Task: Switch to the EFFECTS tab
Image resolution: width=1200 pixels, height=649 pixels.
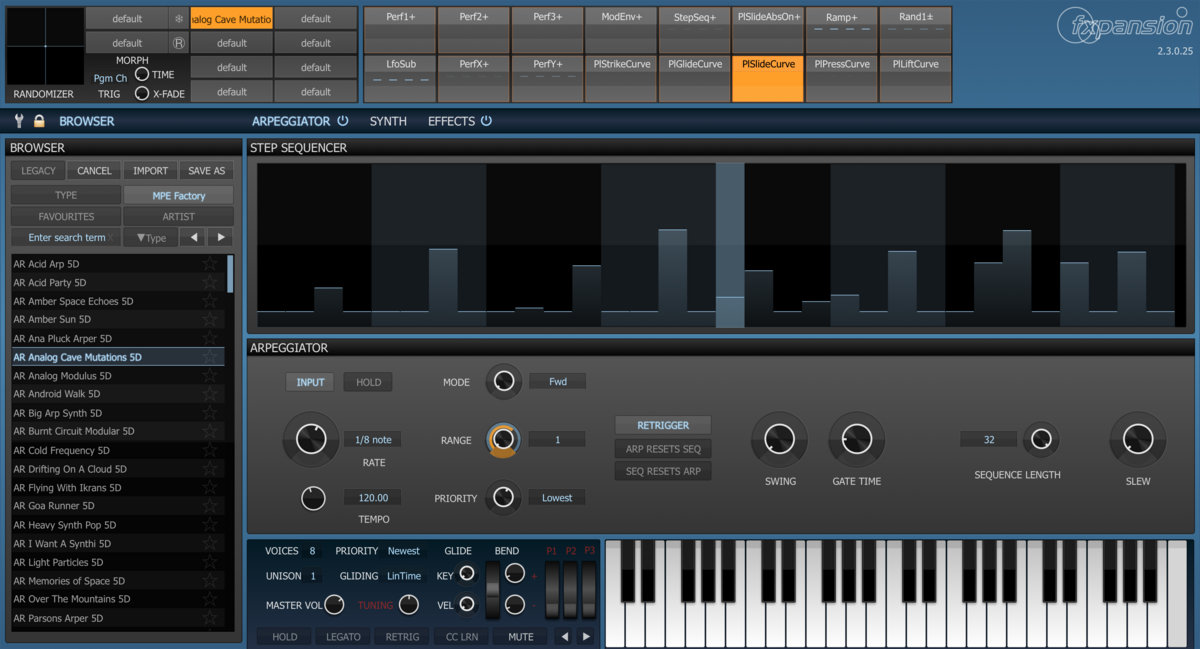Action: [x=451, y=121]
